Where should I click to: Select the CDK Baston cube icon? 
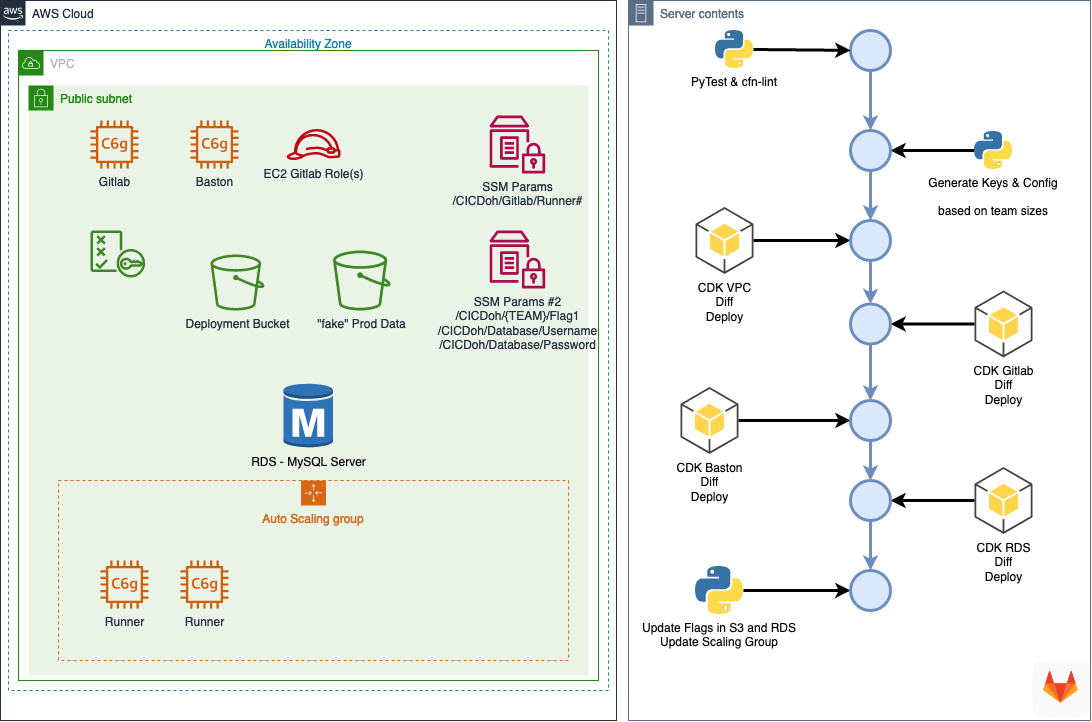[709, 421]
